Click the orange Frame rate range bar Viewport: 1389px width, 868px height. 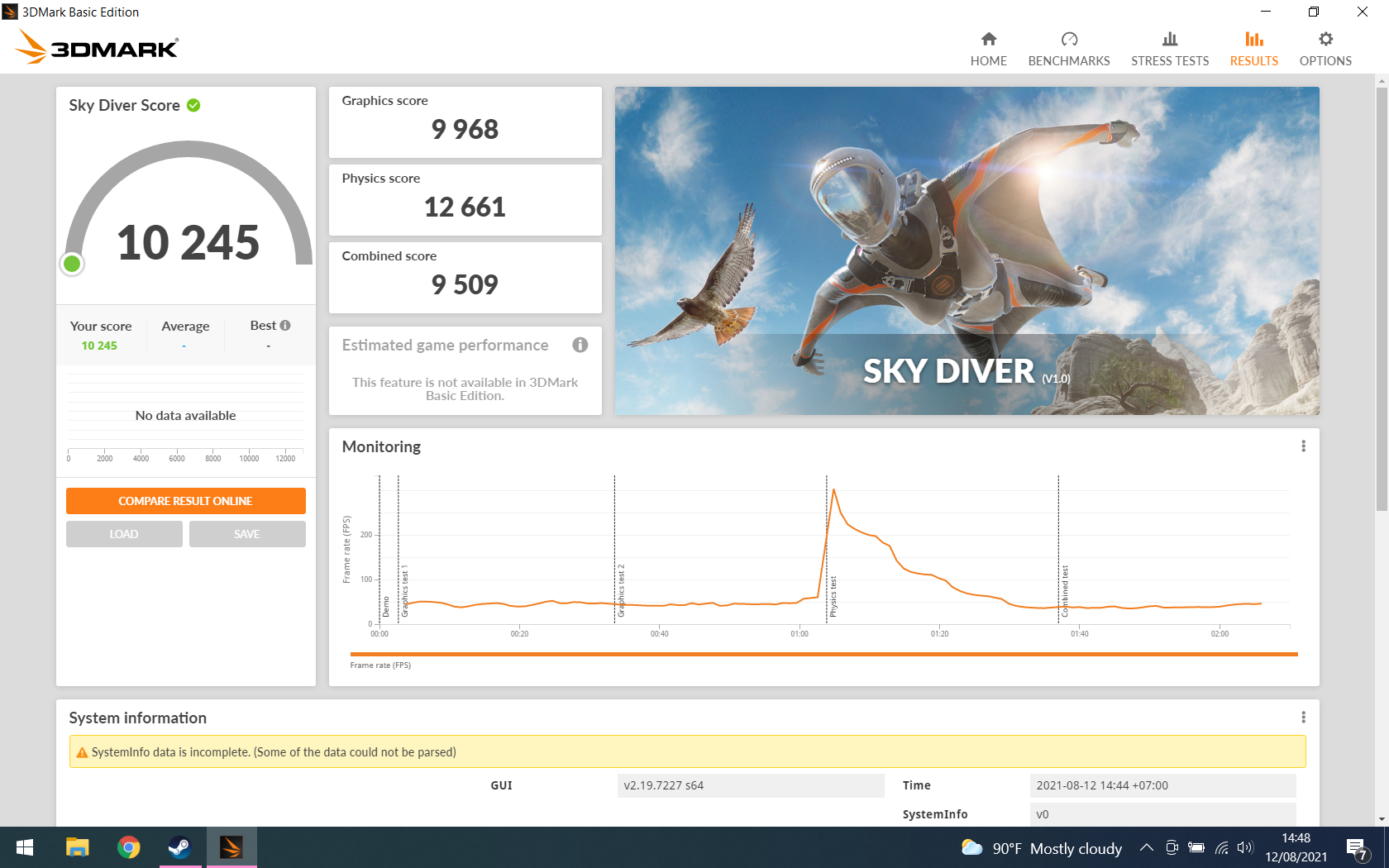coord(823,654)
